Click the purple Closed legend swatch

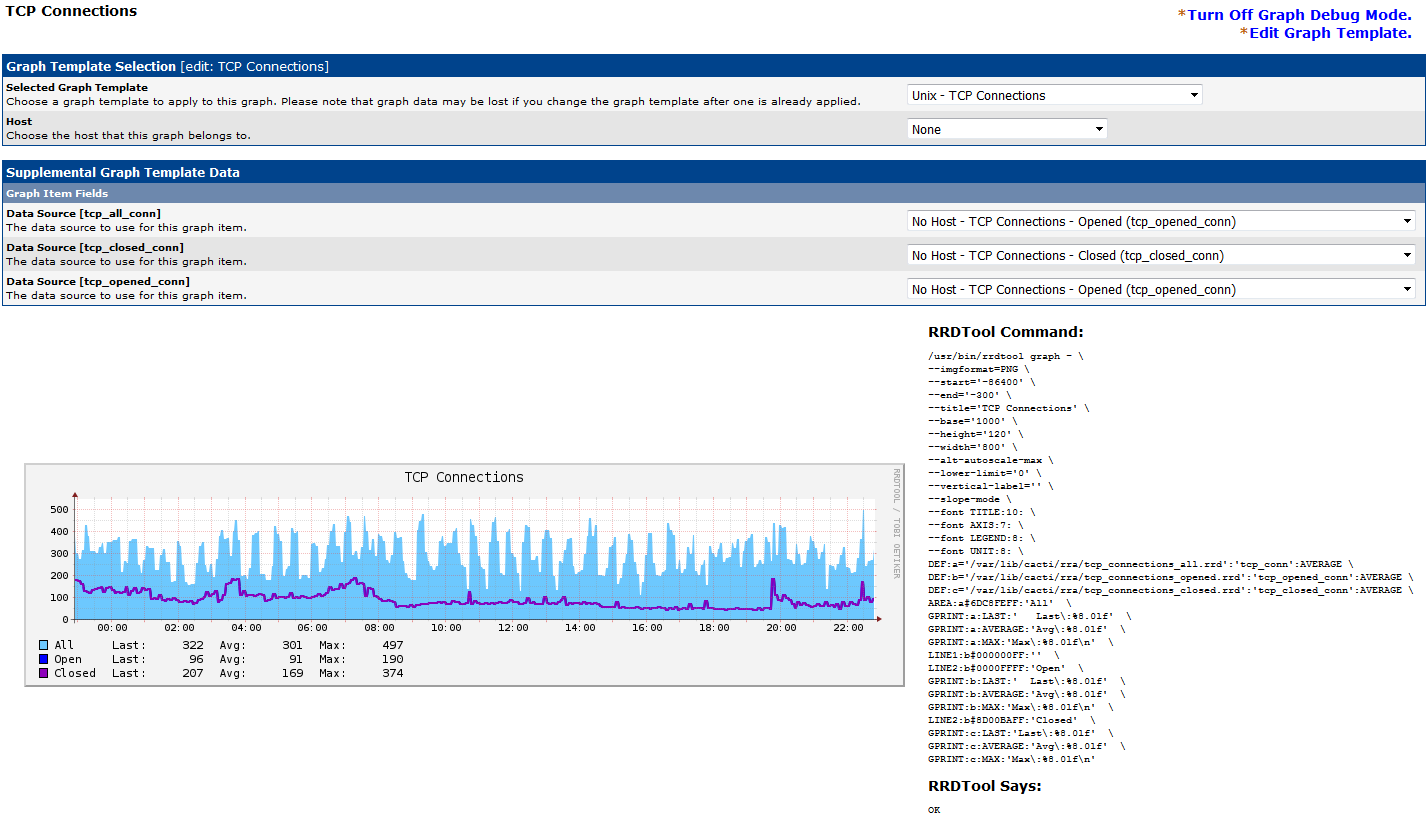coord(43,673)
